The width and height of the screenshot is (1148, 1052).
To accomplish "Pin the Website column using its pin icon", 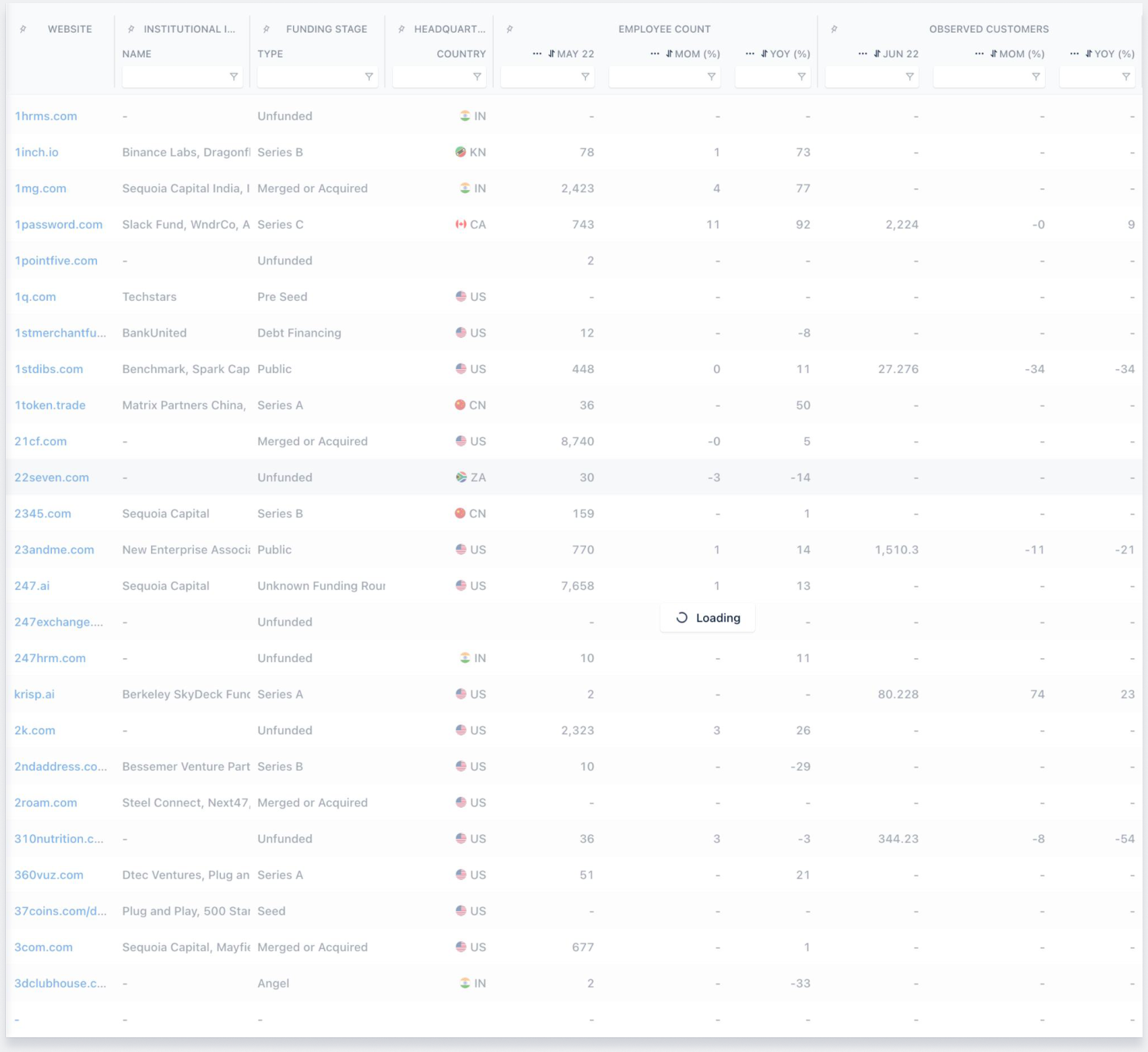I will 23,29.
